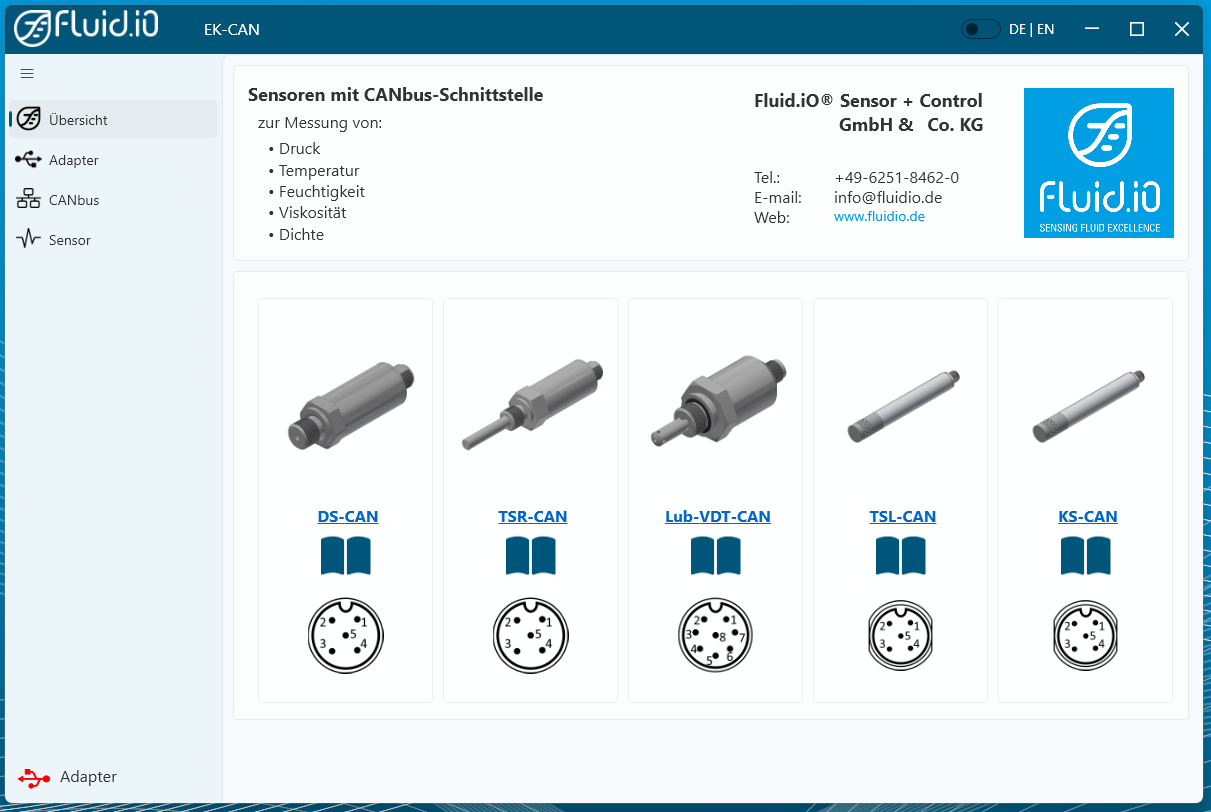Viewport: 1211px width, 812px height.
Task: Click the TSR-CAN sensor product image
Action: click(530, 405)
